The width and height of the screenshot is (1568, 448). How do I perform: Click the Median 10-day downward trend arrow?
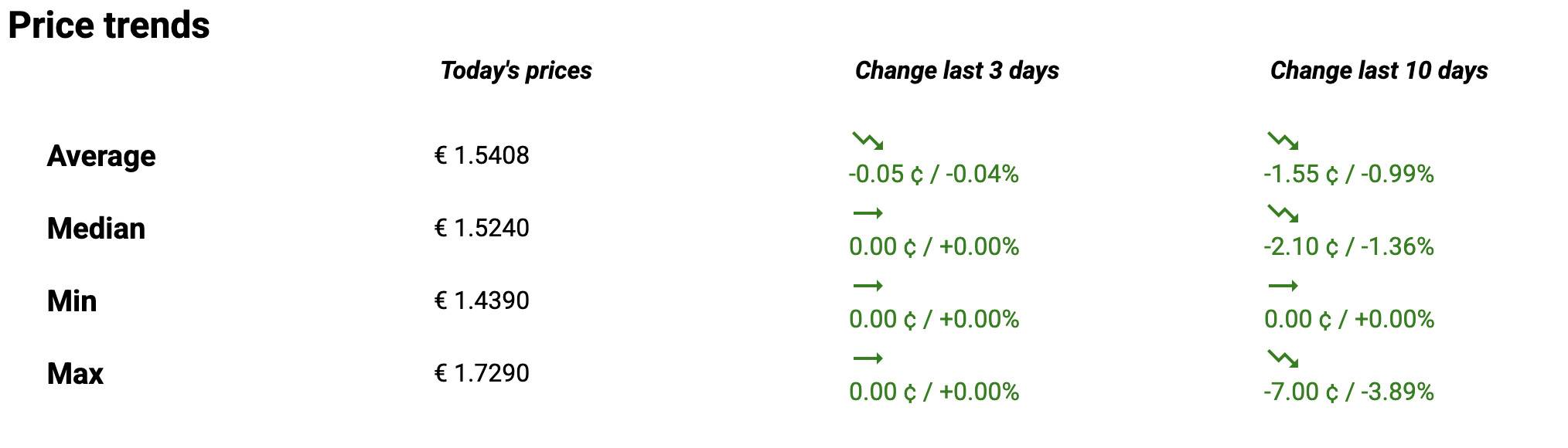pyautogui.click(x=1283, y=213)
